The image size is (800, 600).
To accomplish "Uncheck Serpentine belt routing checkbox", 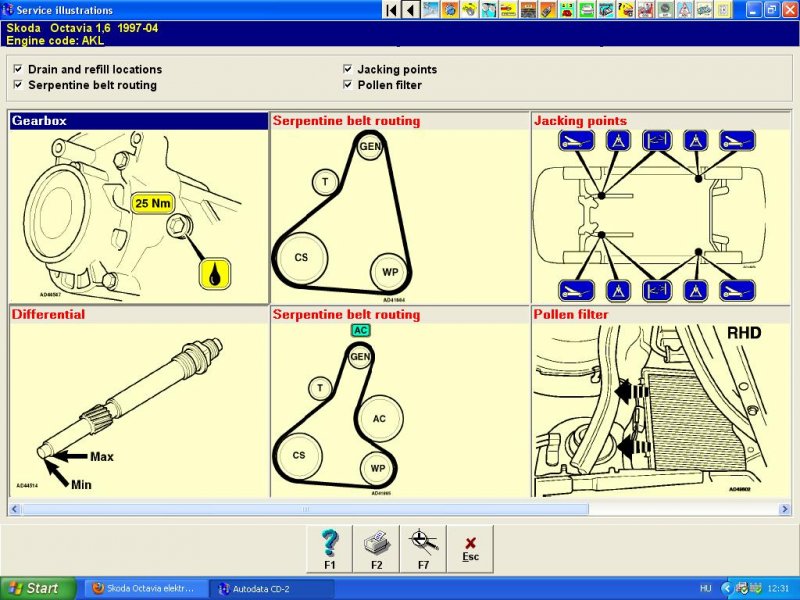I will [x=18, y=85].
